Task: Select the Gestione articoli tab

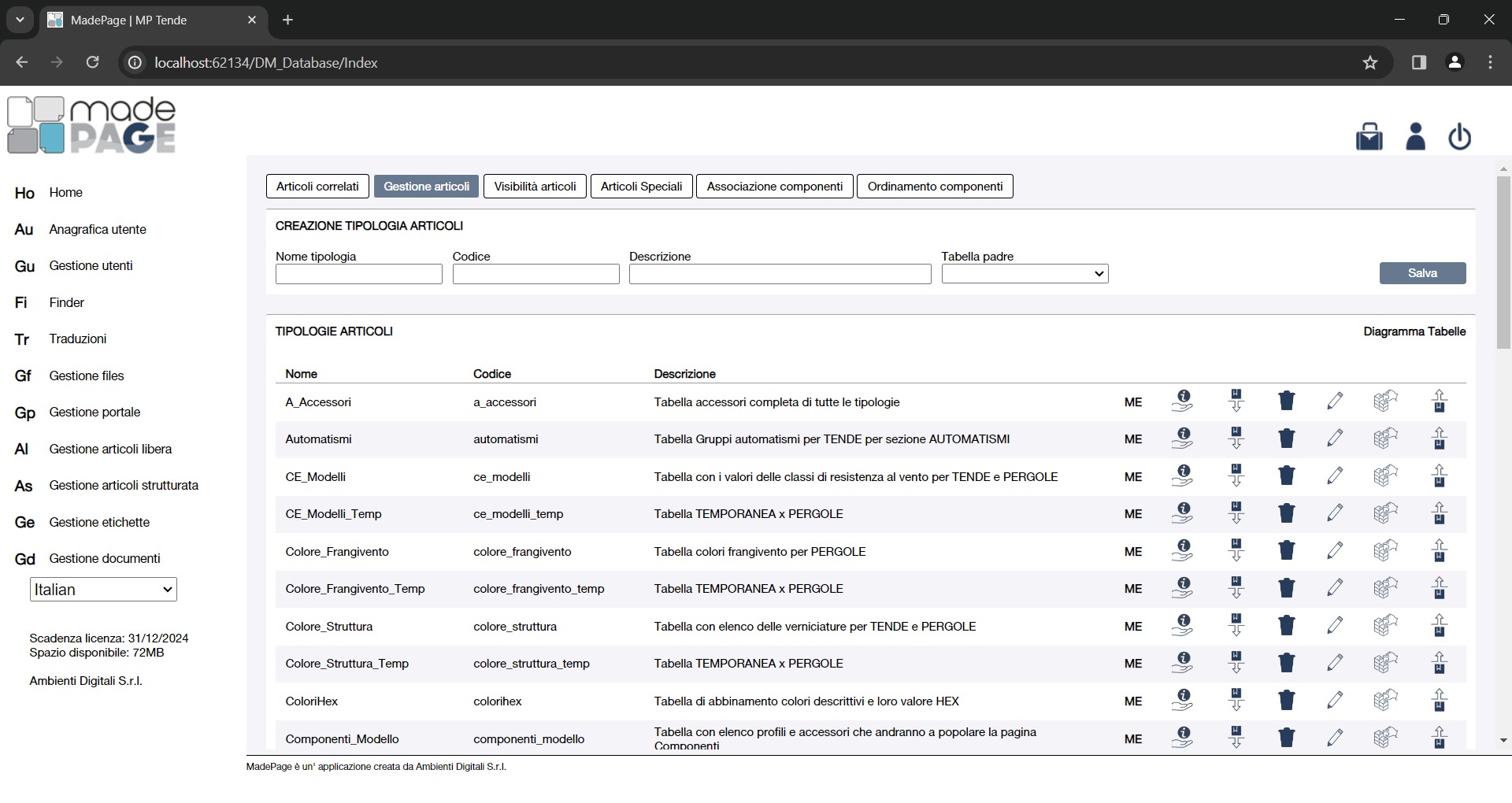Action: click(426, 187)
